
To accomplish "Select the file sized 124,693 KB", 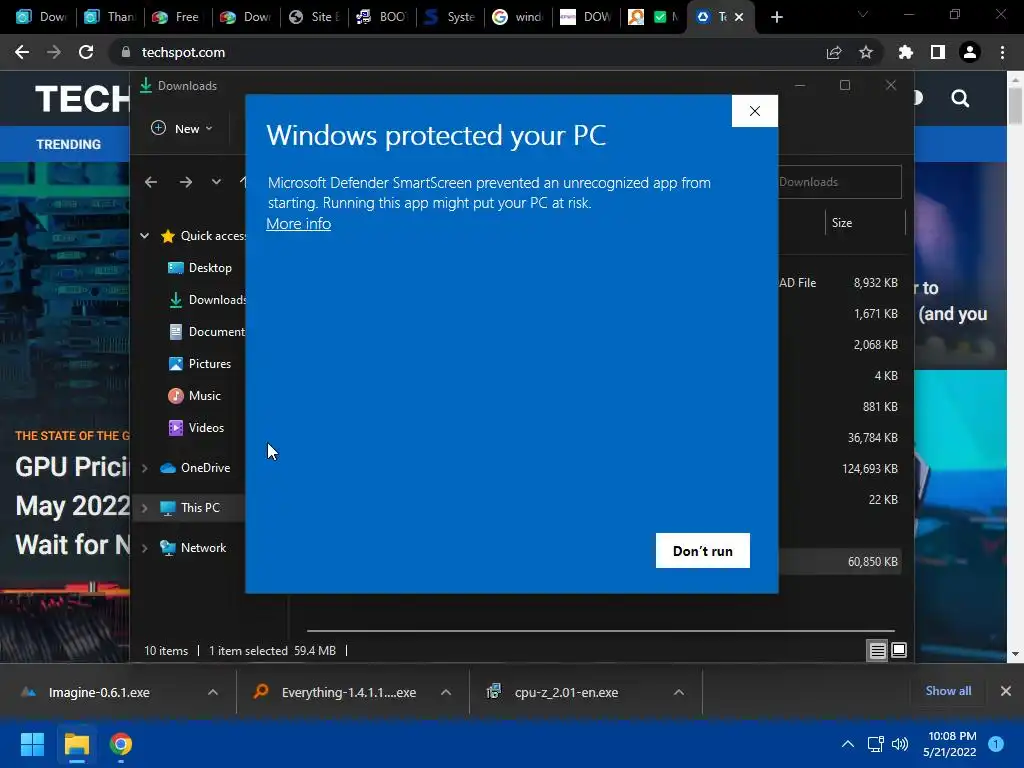I will click(x=870, y=469).
